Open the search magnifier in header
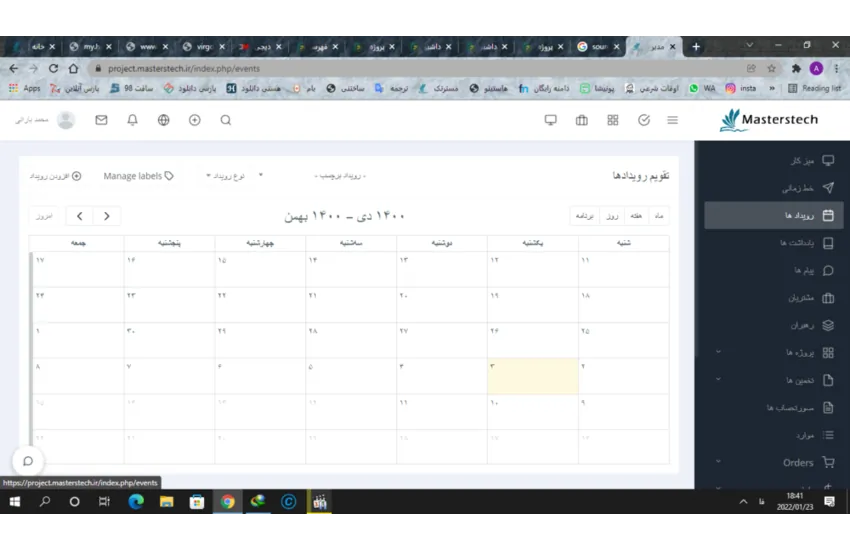The image size is (850, 550). (226, 120)
